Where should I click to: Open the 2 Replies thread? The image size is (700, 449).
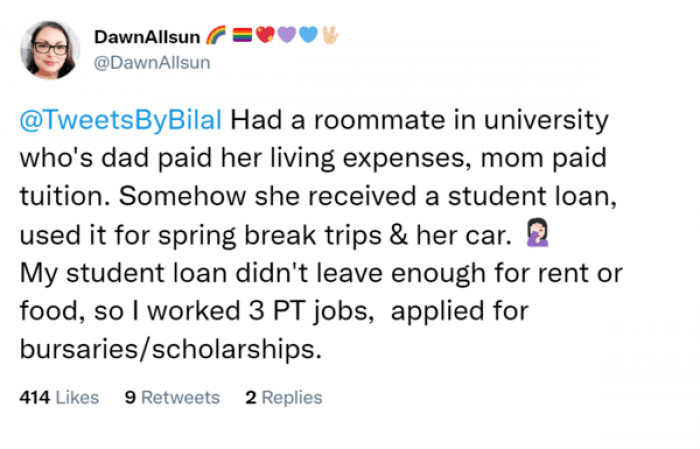283,397
